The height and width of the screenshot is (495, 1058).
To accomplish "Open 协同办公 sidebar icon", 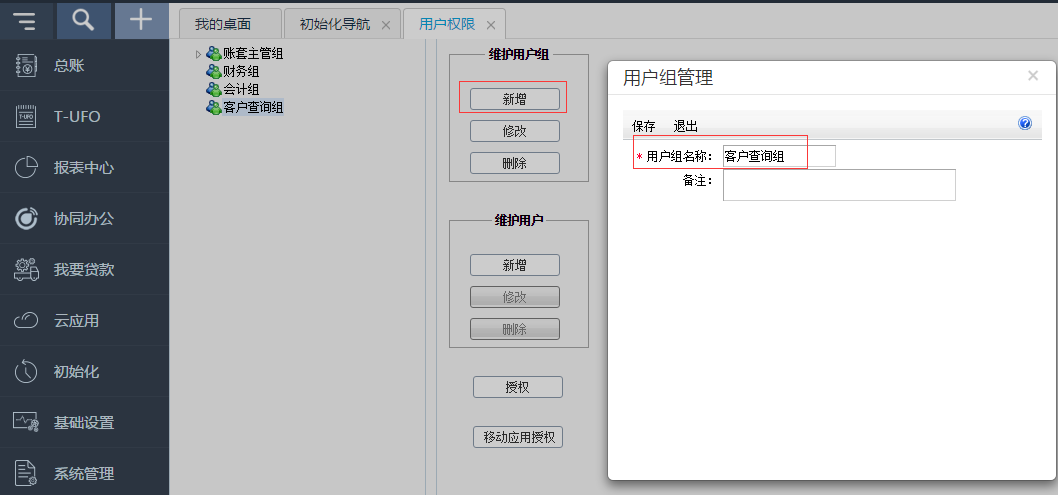I will coord(26,219).
